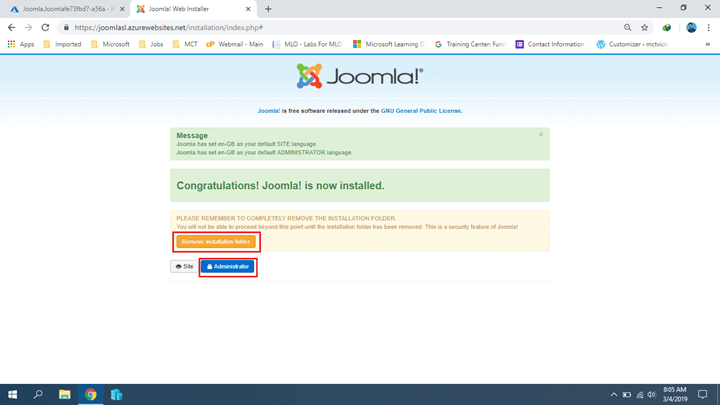View the Site button
Image resolution: width=720 pixels, height=405 pixels.
click(x=184, y=266)
